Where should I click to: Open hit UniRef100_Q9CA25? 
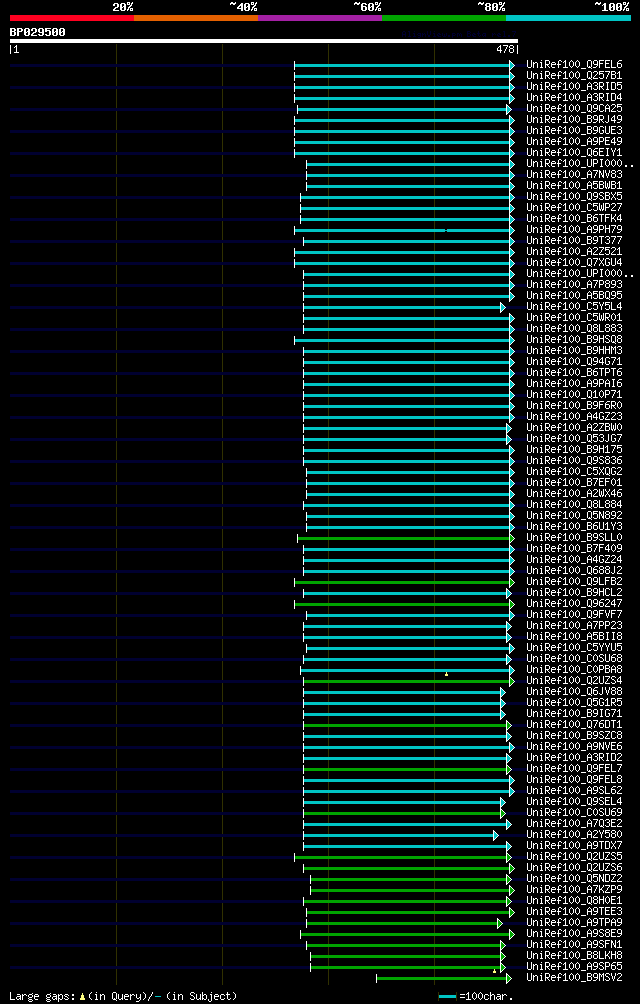pyautogui.click(x=574, y=109)
